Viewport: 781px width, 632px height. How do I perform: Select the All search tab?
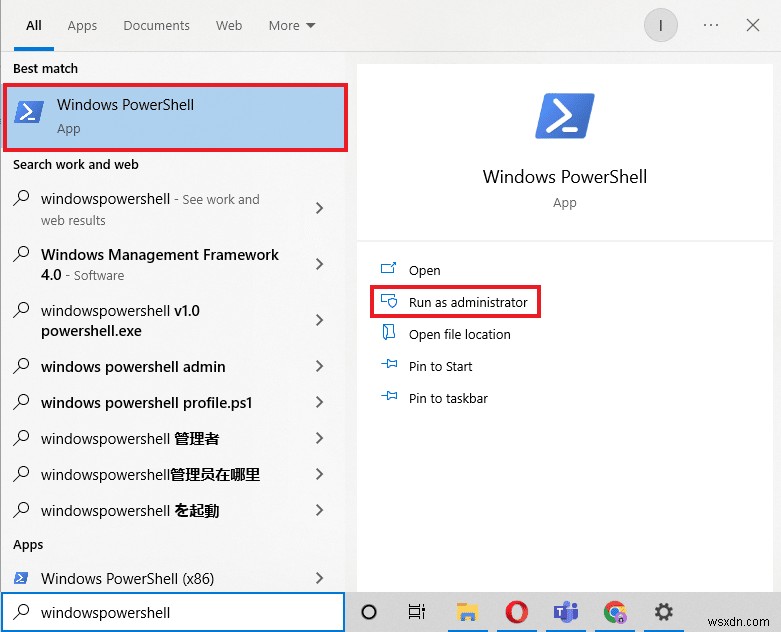[x=34, y=25]
